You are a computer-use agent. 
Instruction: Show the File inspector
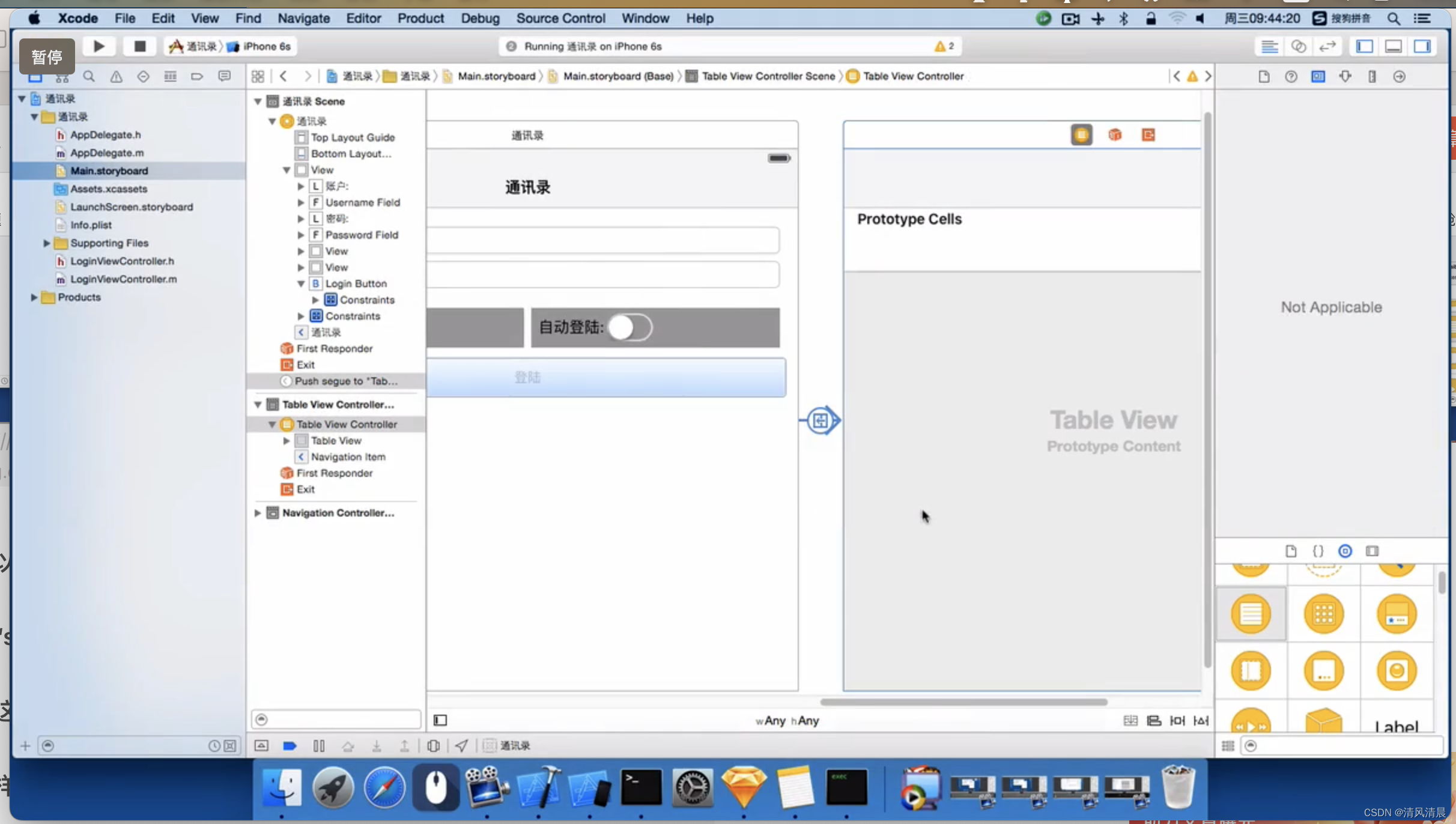1264,76
